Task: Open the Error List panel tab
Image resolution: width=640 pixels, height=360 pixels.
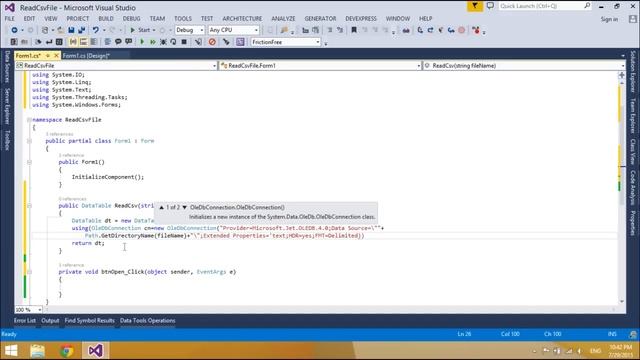Action: pos(24,321)
